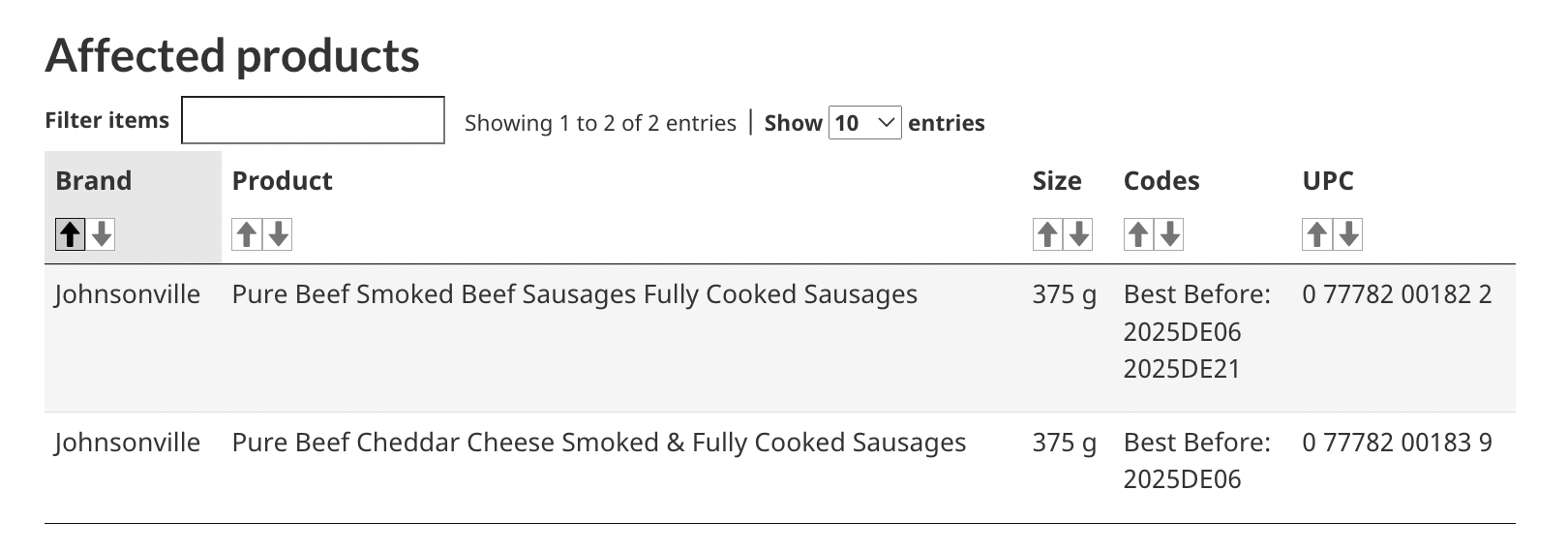Screen dimensions: 1568x552
Task: Sort Codes column ascending
Action: (x=1138, y=234)
